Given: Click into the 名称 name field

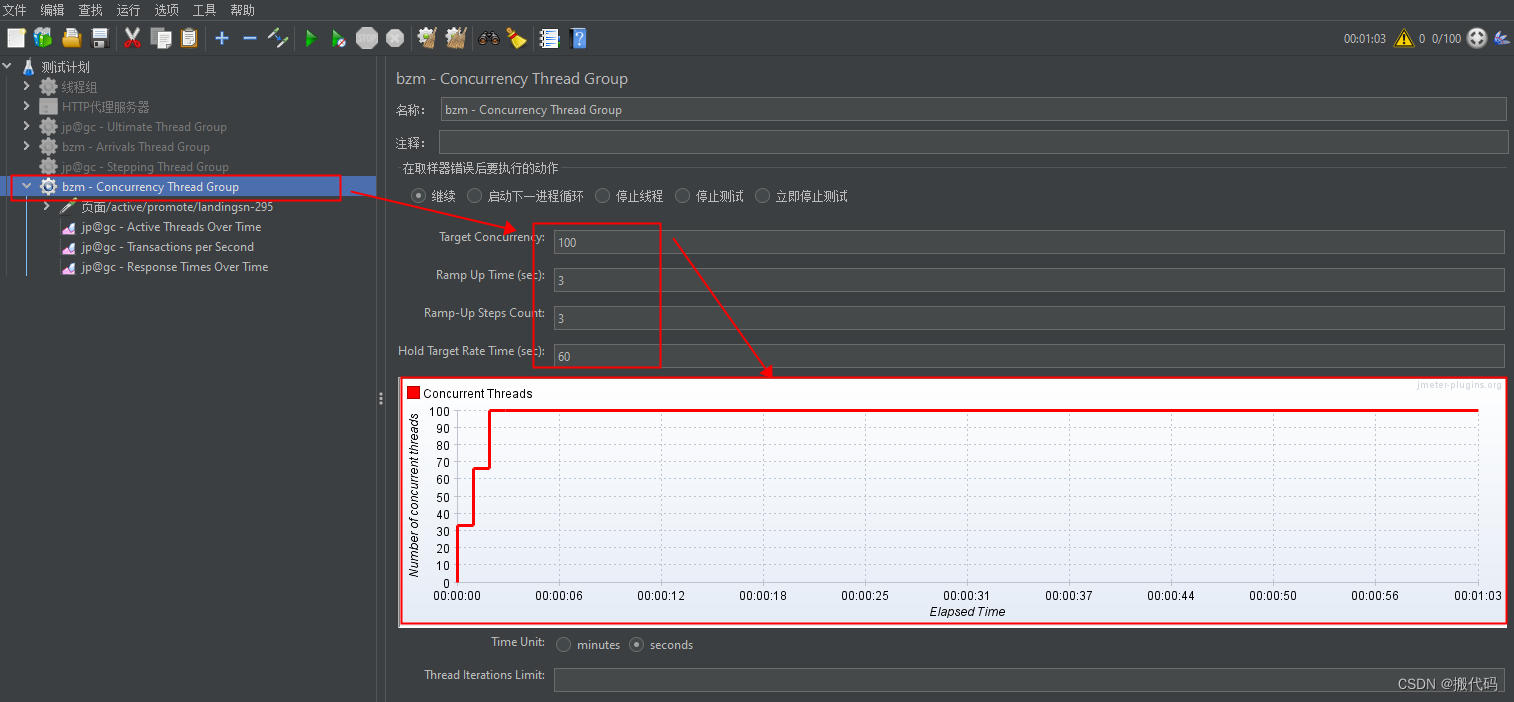Looking at the screenshot, I should tap(973, 109).
